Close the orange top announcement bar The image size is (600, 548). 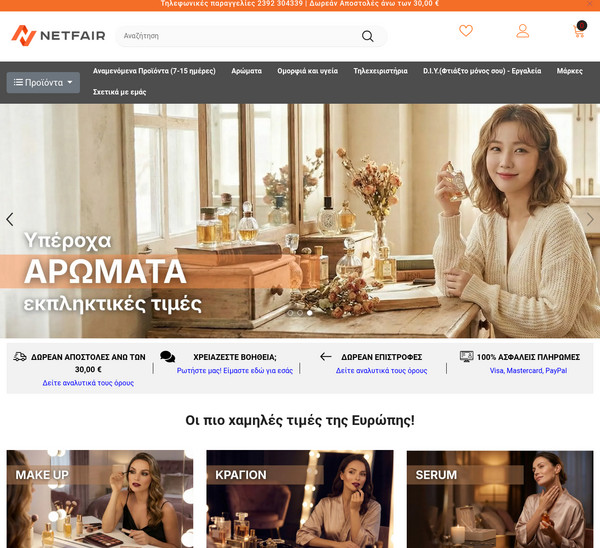coord(590,3)
